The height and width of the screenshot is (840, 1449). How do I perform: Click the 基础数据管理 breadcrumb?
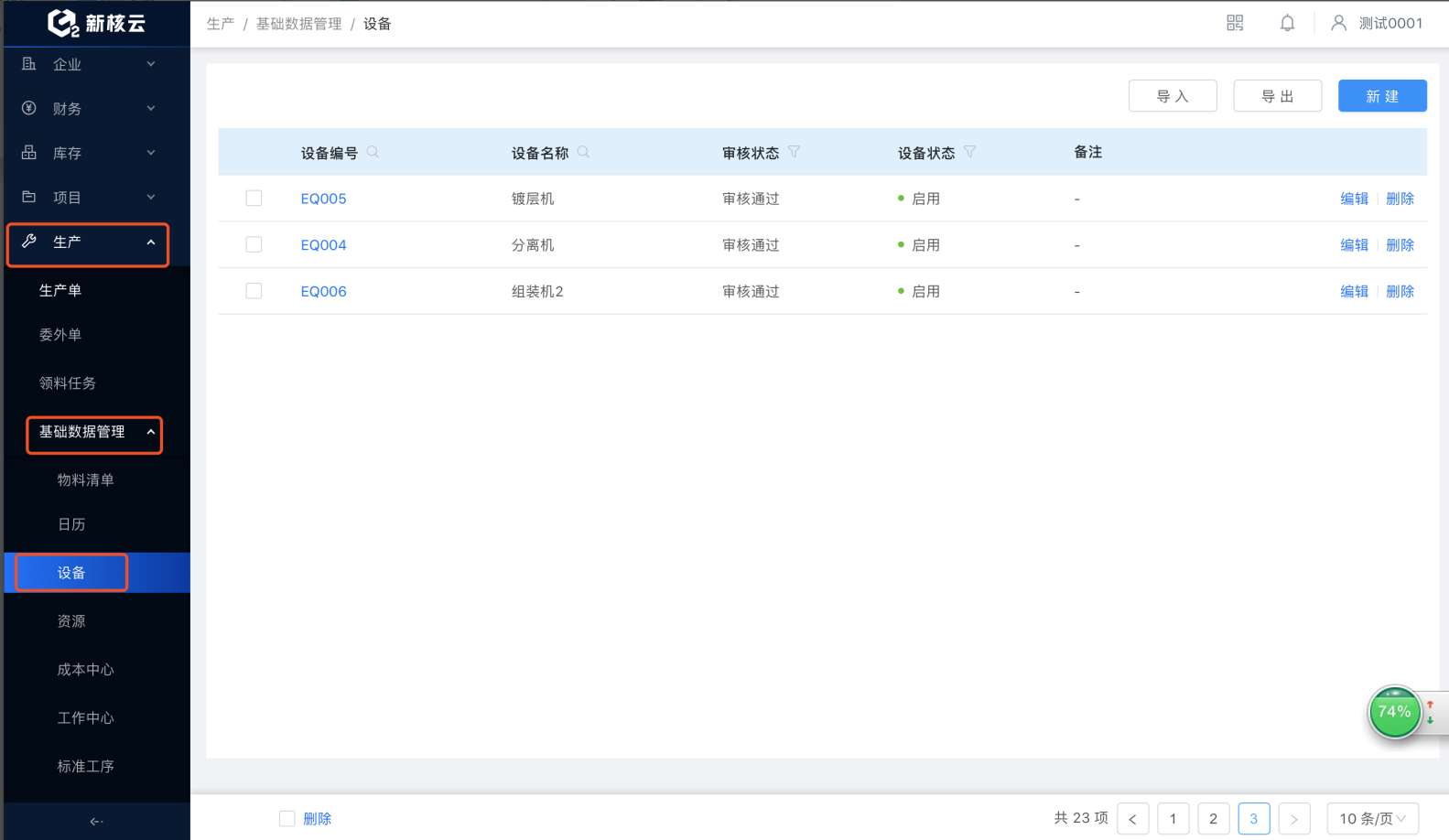(298, 24)
